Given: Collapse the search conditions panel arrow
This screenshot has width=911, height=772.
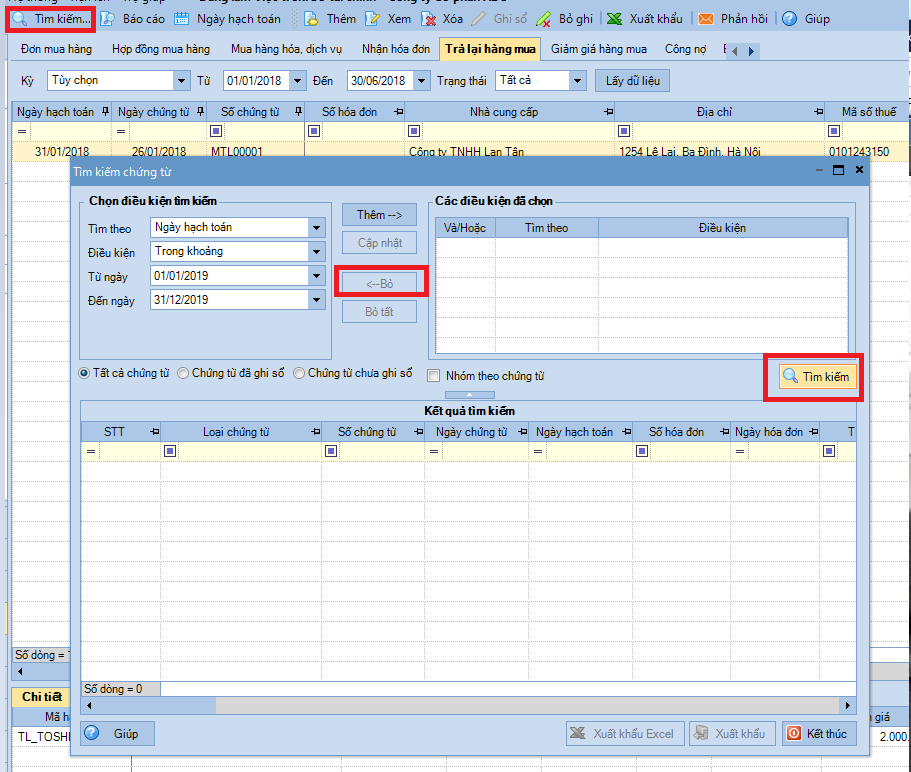Looking at the screenshot, I should [x=469, y=395].
